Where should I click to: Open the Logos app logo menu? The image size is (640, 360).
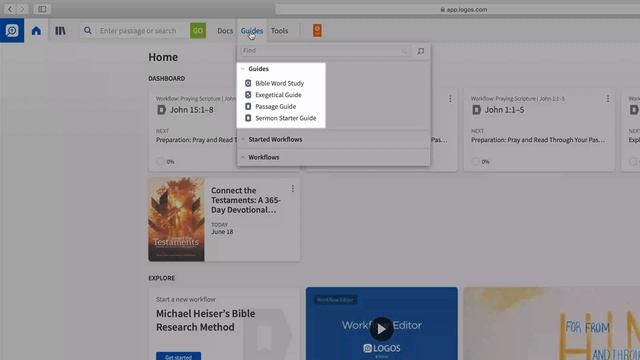(x=12, y=31)
